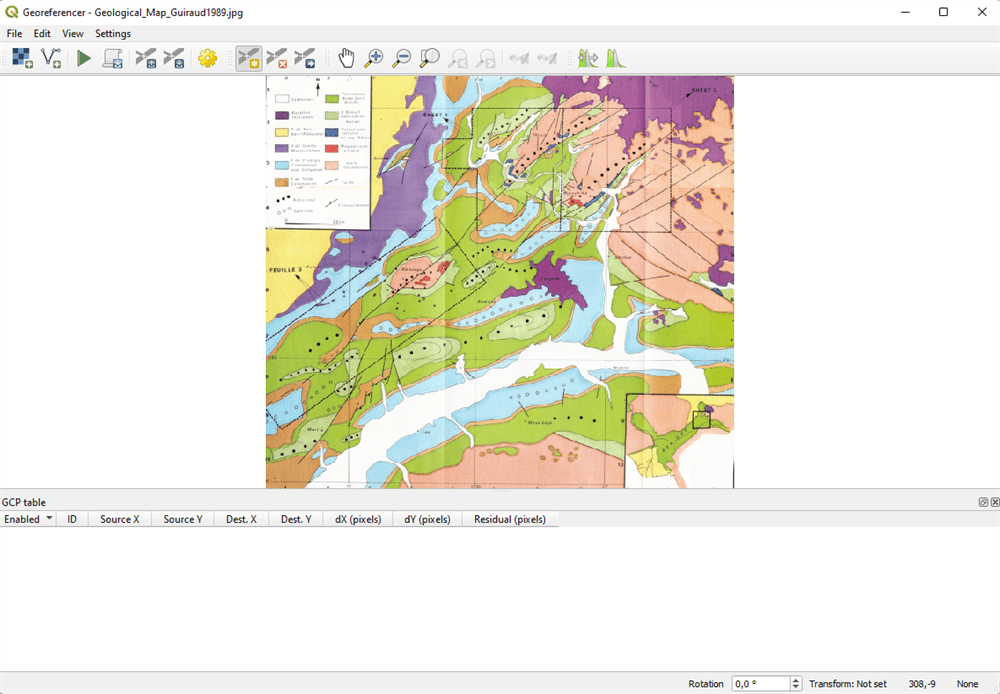The height and width of the screenshot is (694, 1000).
Task: Open Transformation Settings gear icon
Action: 207,59
